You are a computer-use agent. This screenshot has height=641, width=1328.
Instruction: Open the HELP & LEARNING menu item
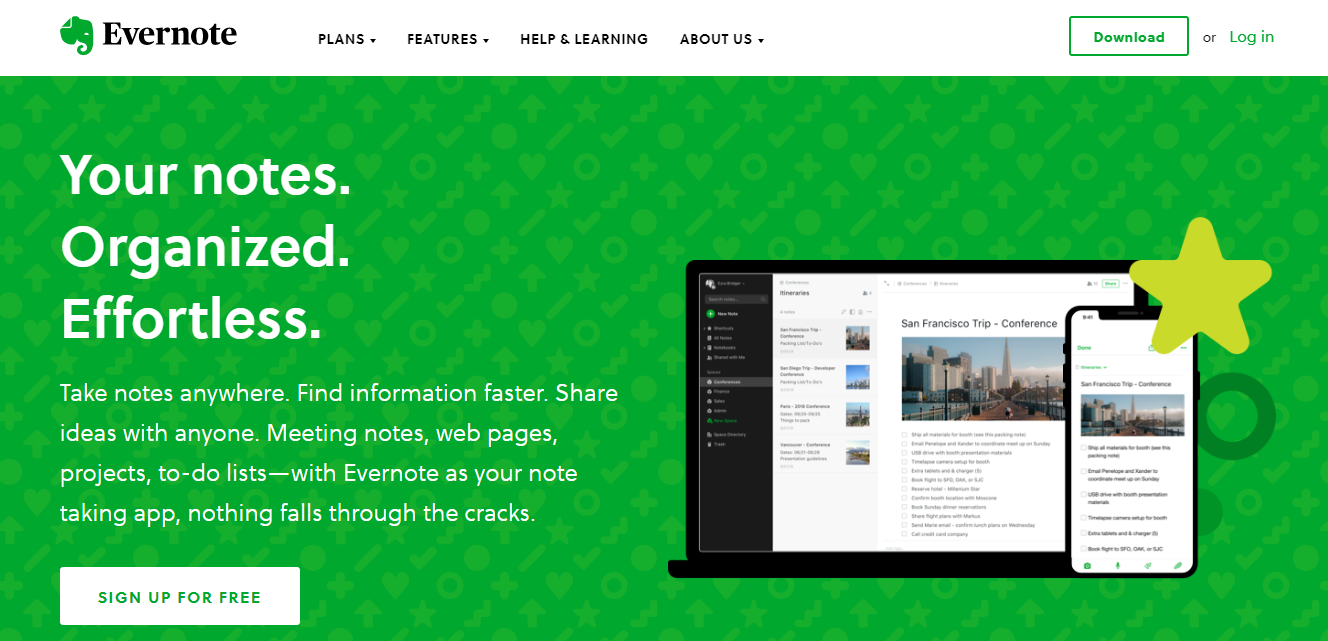pyautogui.click(x=584, y=39)
